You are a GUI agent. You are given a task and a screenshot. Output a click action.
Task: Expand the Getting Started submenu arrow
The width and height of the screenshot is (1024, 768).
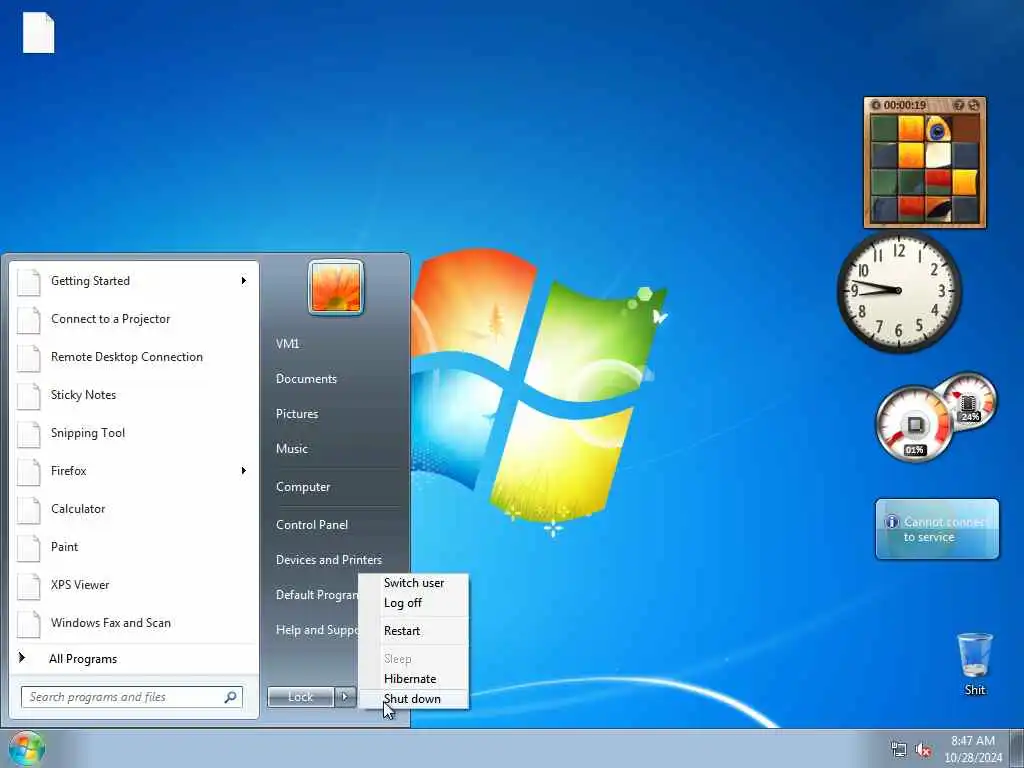(244, 281)
